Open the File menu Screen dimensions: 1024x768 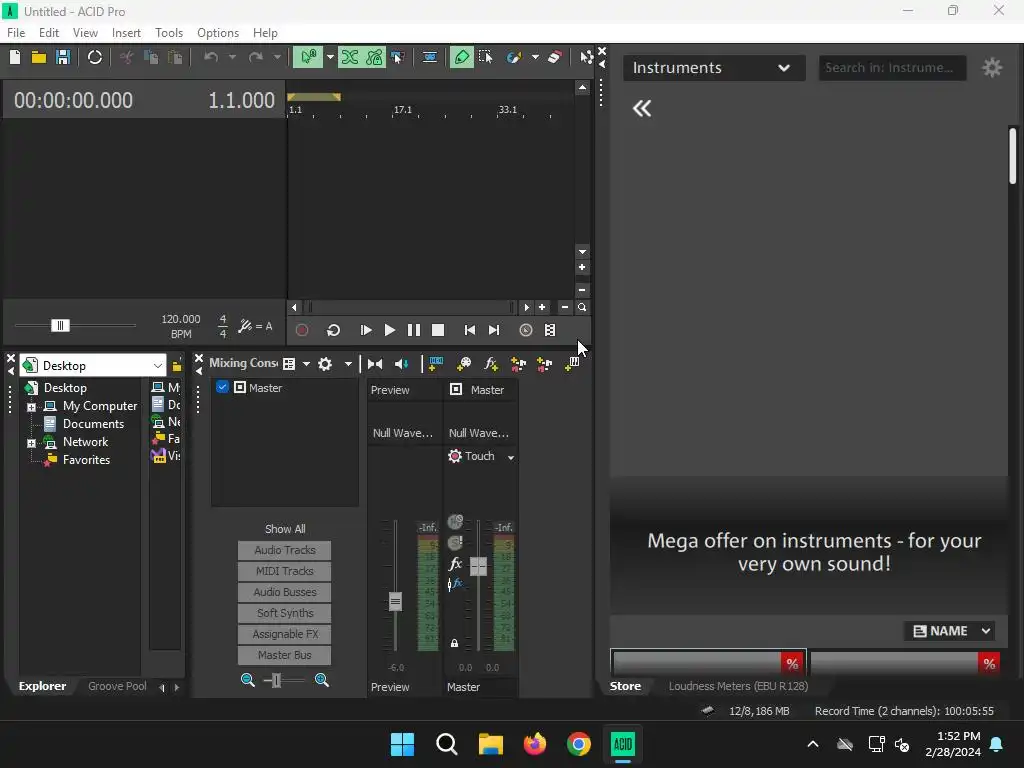pyautogui.click(x=16, y=33)
